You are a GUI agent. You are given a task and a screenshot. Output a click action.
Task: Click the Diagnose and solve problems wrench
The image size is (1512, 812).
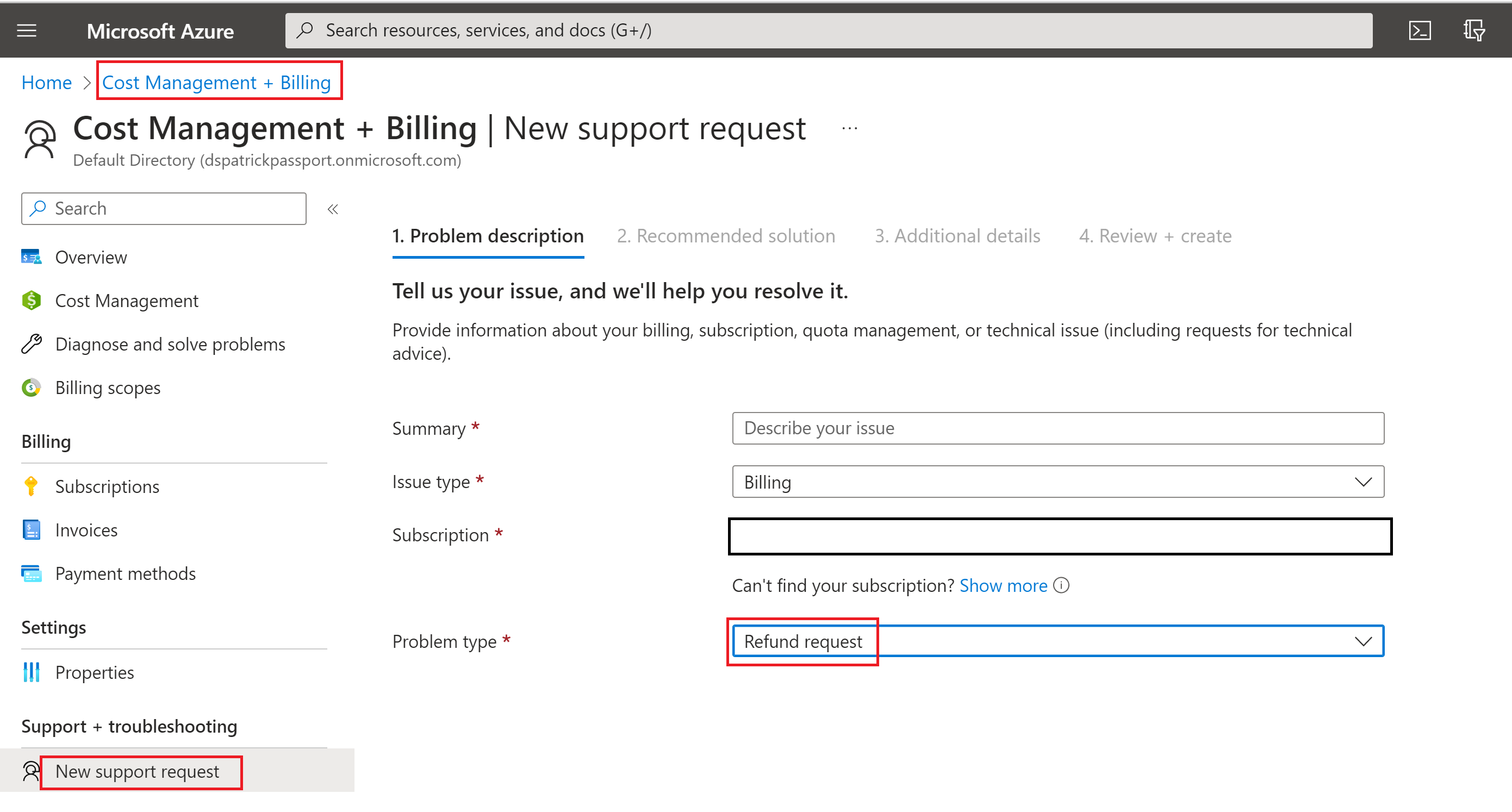(31, 344)
